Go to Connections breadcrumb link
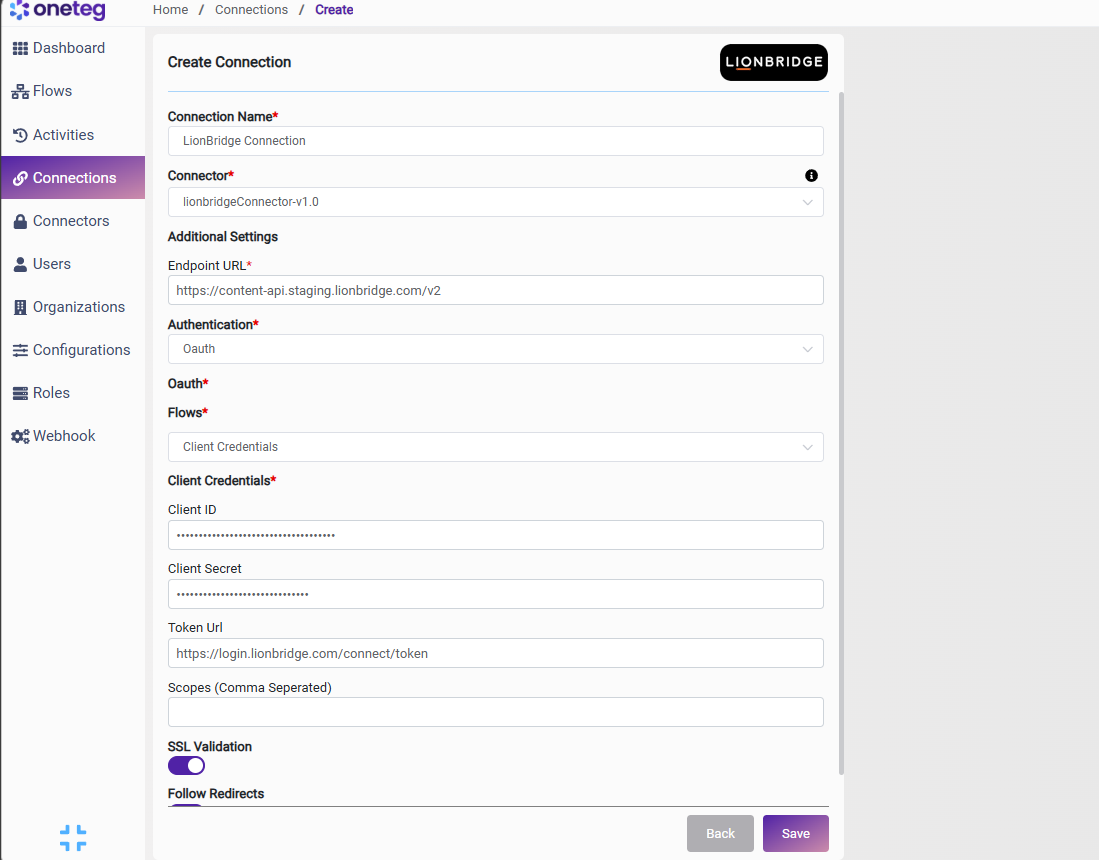 coord(251,10)
